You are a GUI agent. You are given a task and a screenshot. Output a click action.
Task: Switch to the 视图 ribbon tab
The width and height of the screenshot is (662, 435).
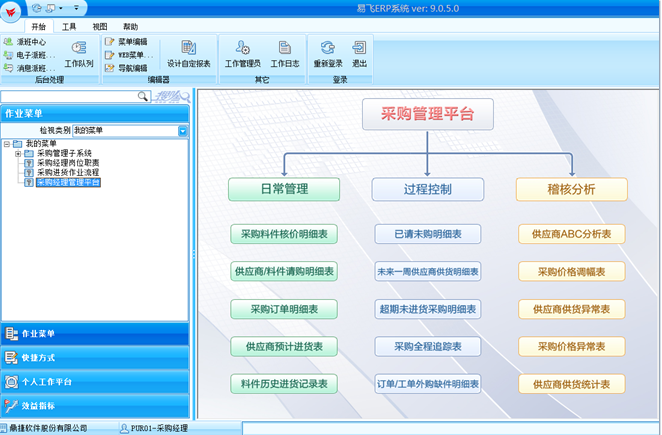[x=100, y=27]
